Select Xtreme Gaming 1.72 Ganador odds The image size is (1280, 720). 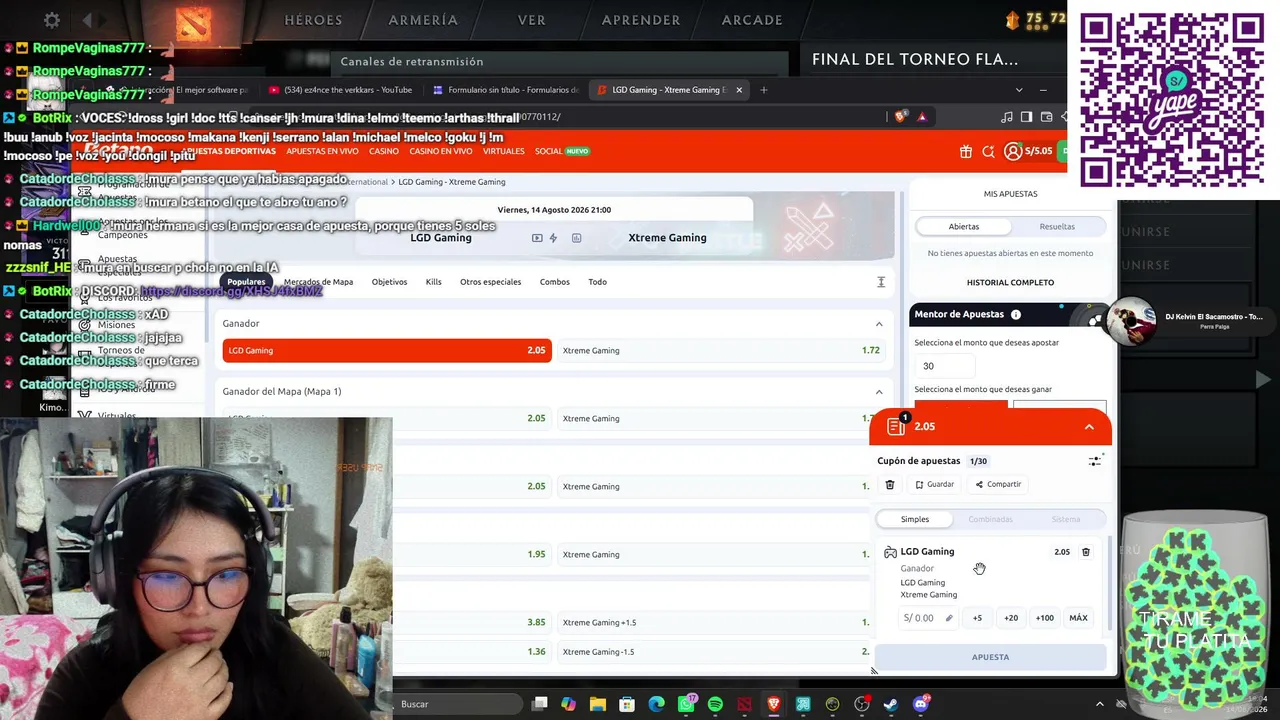(721, 351)
